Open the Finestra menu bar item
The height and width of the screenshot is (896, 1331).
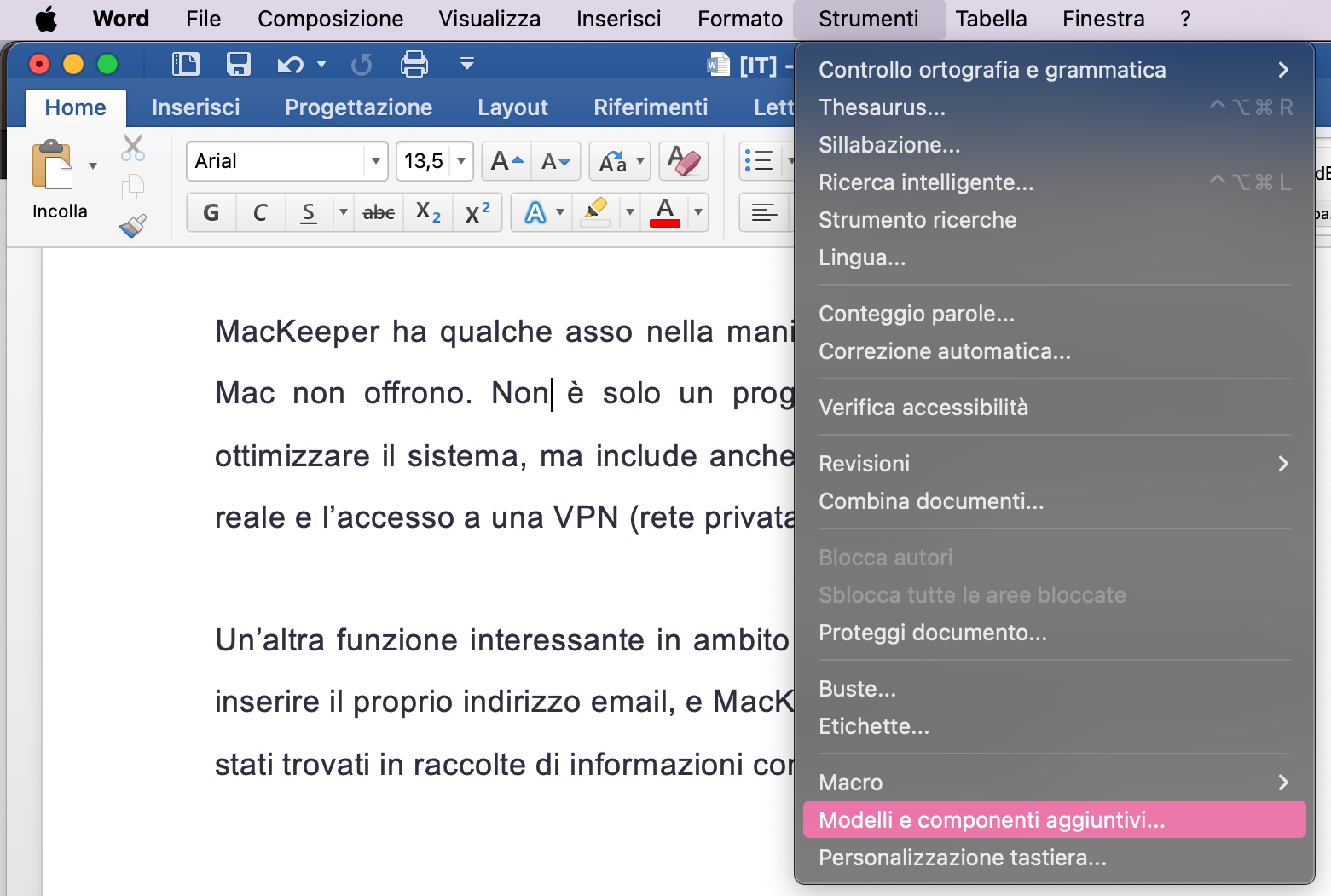click(x=1103, y=19)
